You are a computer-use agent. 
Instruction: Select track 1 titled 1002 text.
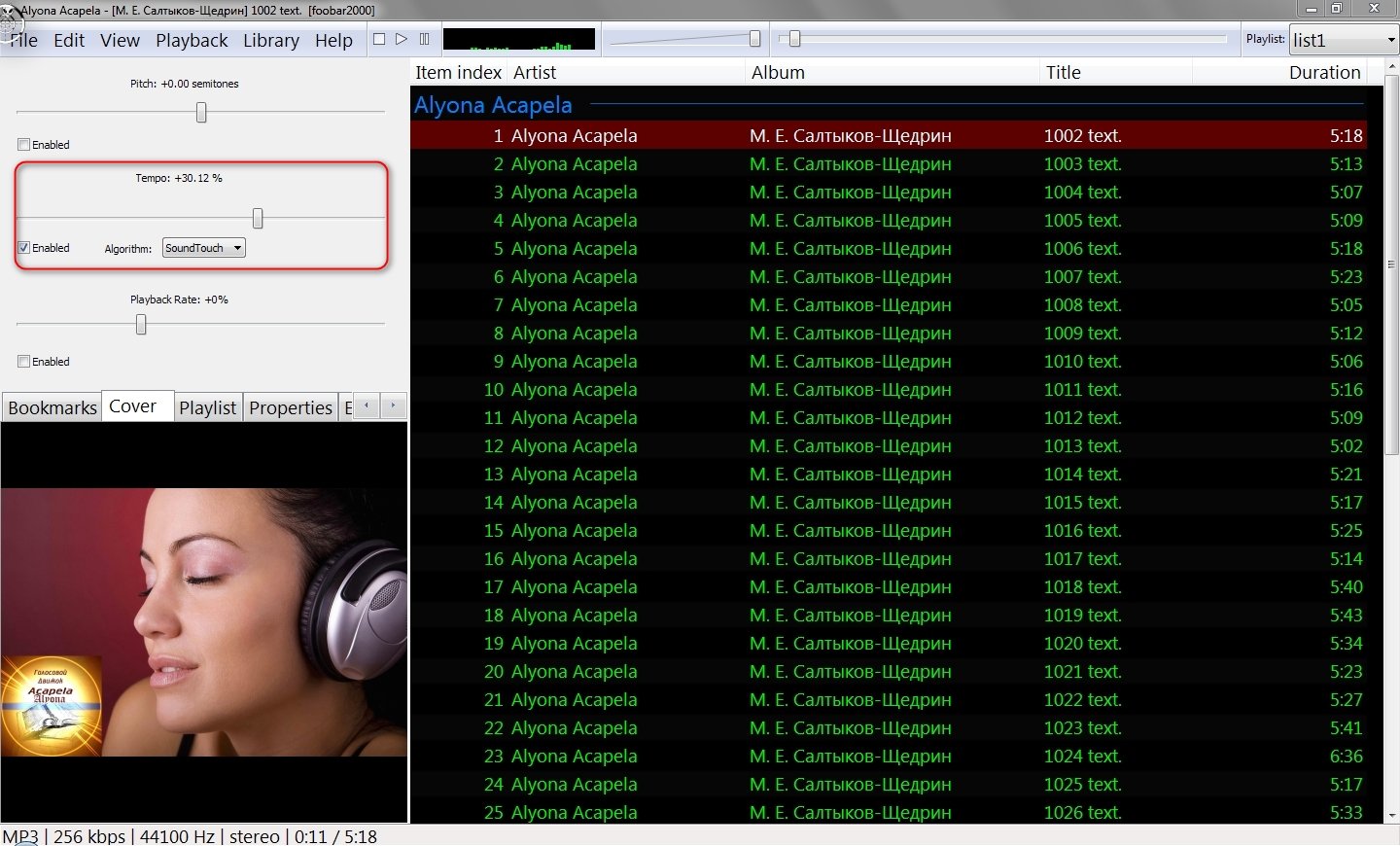pos(889,135)
